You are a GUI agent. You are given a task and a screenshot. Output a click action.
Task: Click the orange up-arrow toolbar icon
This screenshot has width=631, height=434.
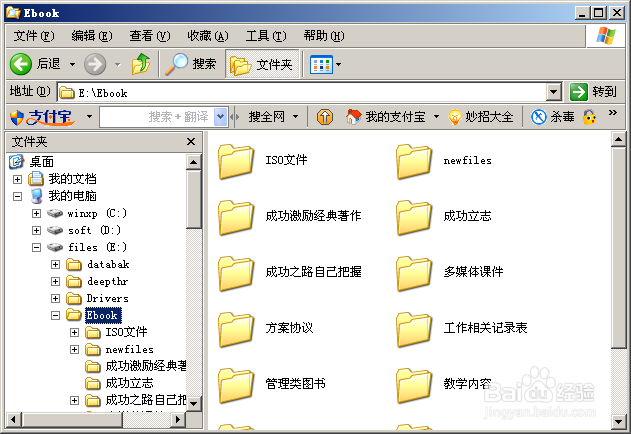[x=325, y=117]
